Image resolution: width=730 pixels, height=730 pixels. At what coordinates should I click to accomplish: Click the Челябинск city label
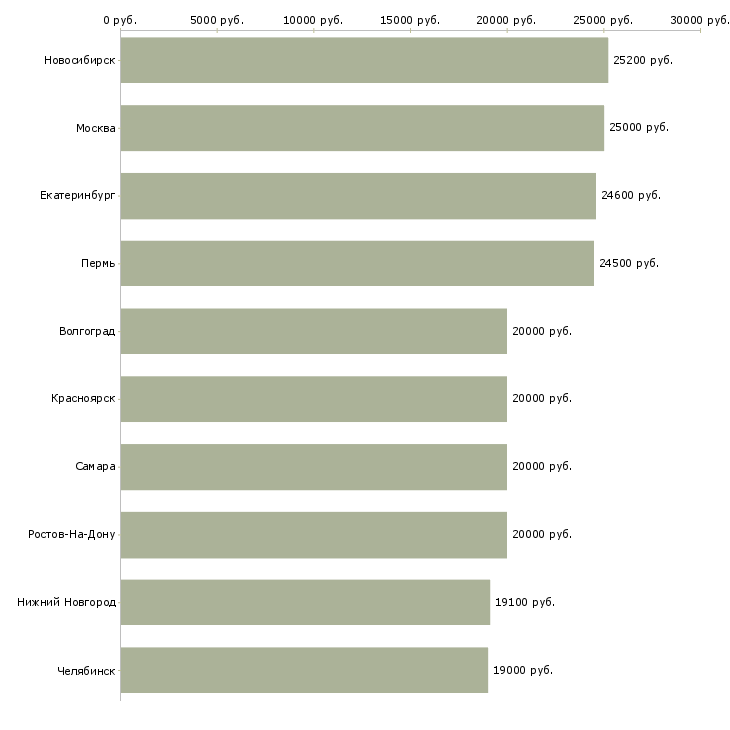(86, 670)
